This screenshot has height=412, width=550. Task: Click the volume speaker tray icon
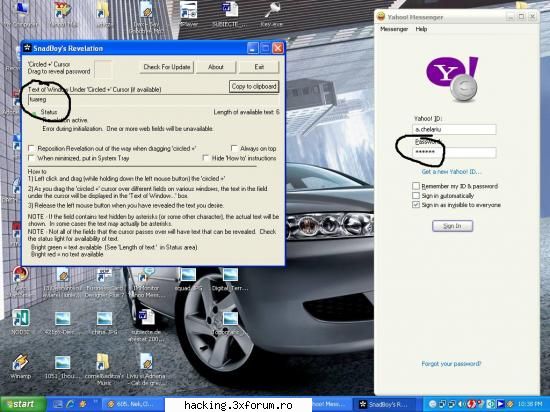[462, 404]
